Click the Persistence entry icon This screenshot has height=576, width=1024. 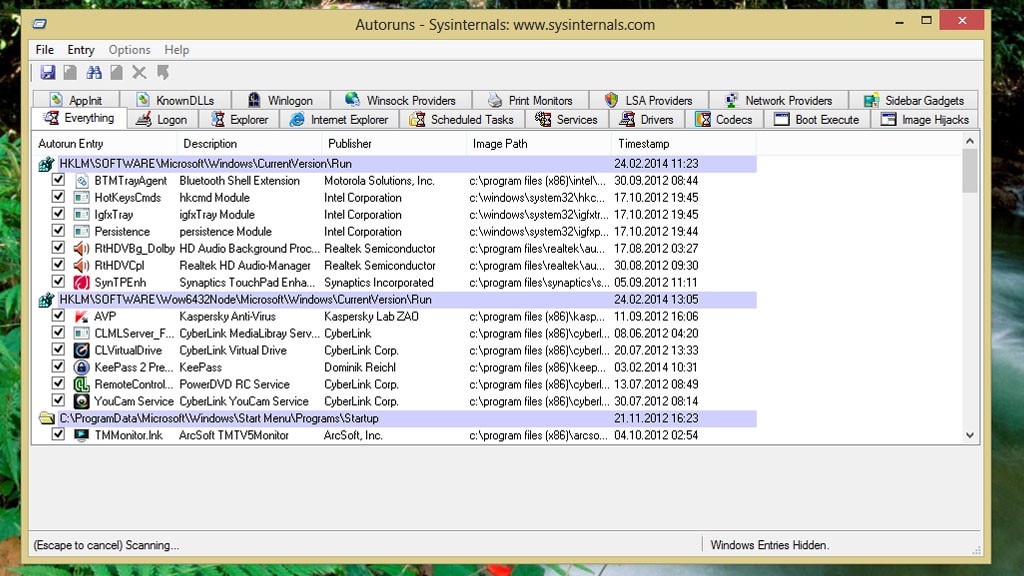tap(82, 232)
